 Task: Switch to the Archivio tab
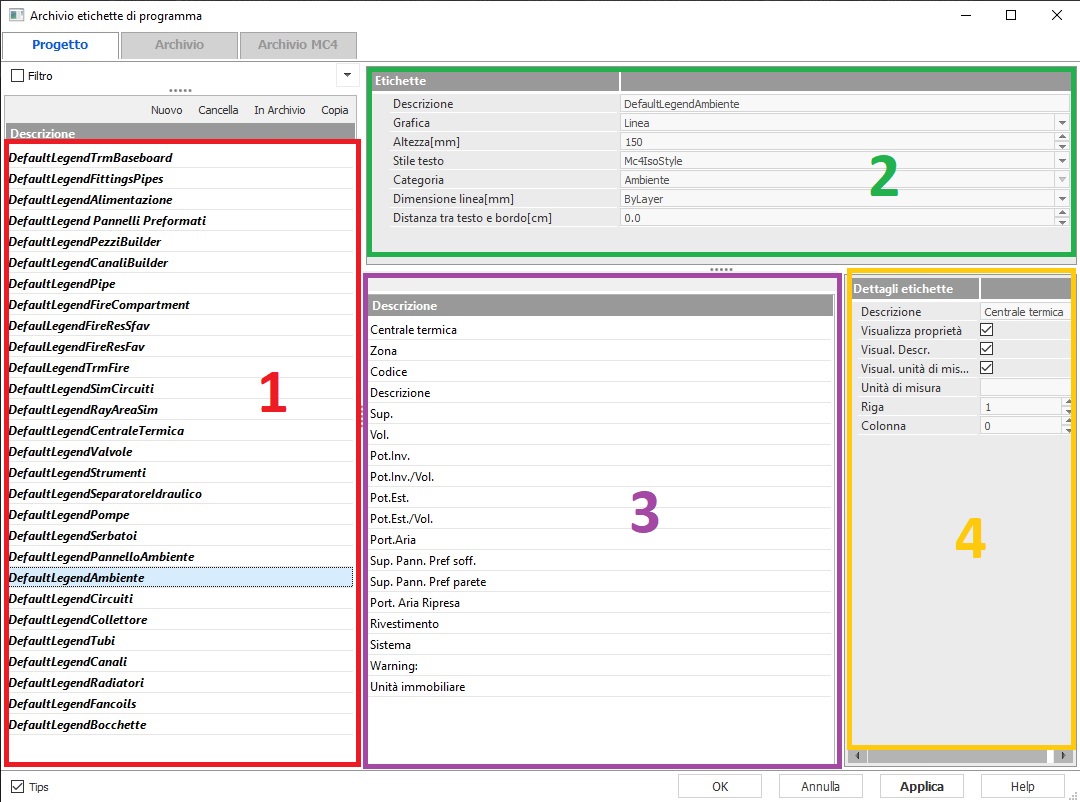click(179, 45)
